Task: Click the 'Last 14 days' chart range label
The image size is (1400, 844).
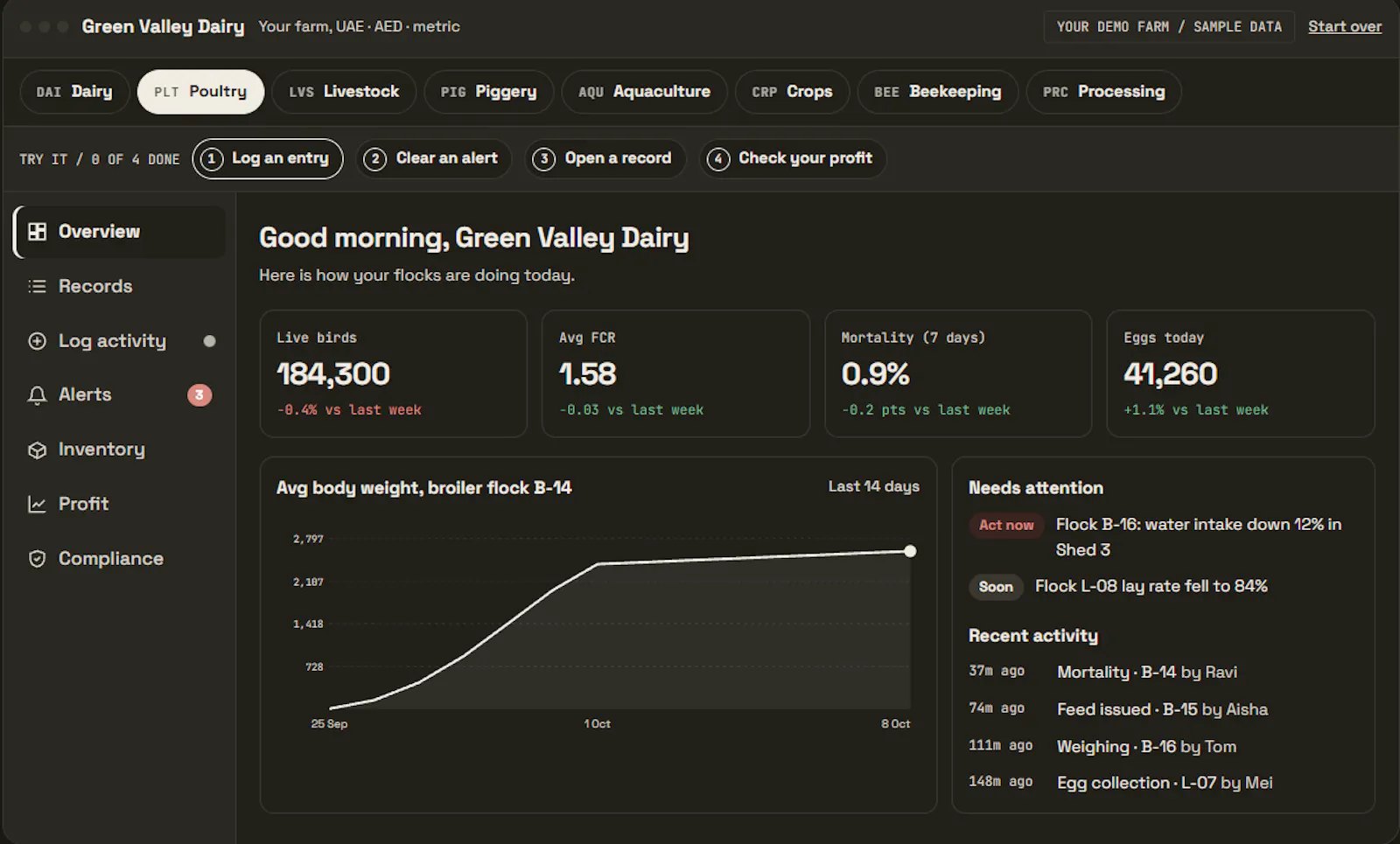Action: click(874, 486)
